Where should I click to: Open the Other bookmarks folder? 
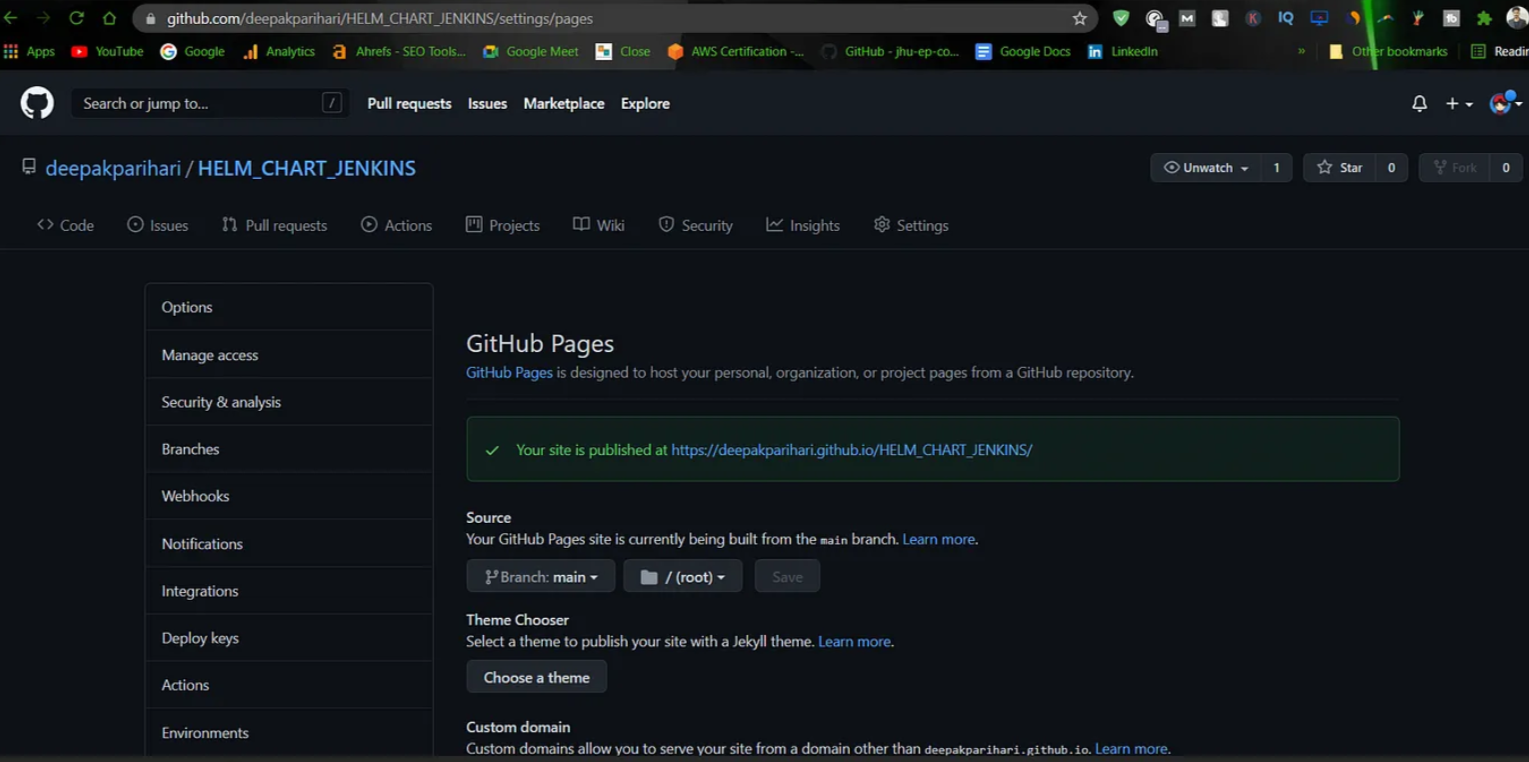1388,51
